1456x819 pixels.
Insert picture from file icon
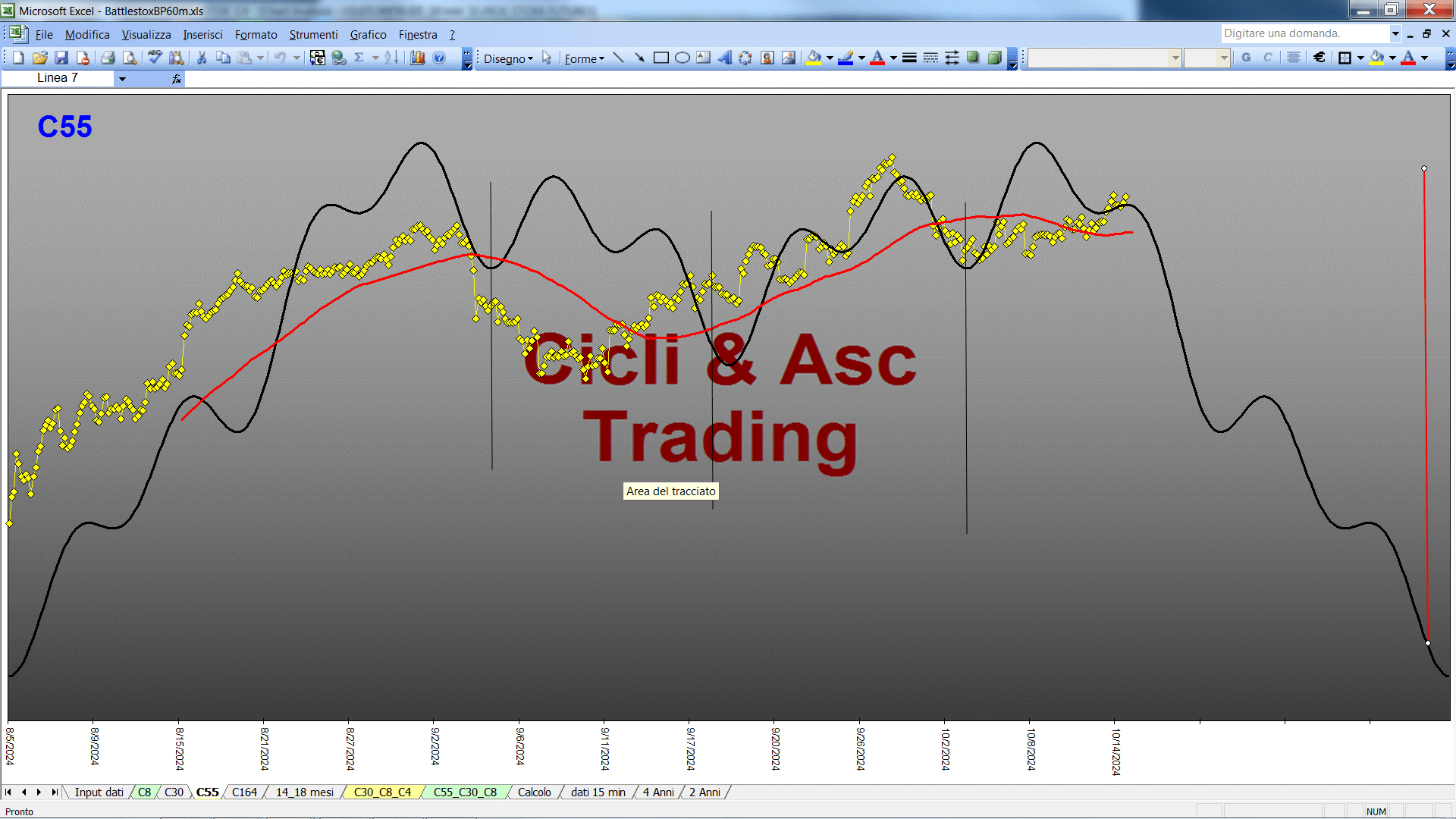coord(789,58)
